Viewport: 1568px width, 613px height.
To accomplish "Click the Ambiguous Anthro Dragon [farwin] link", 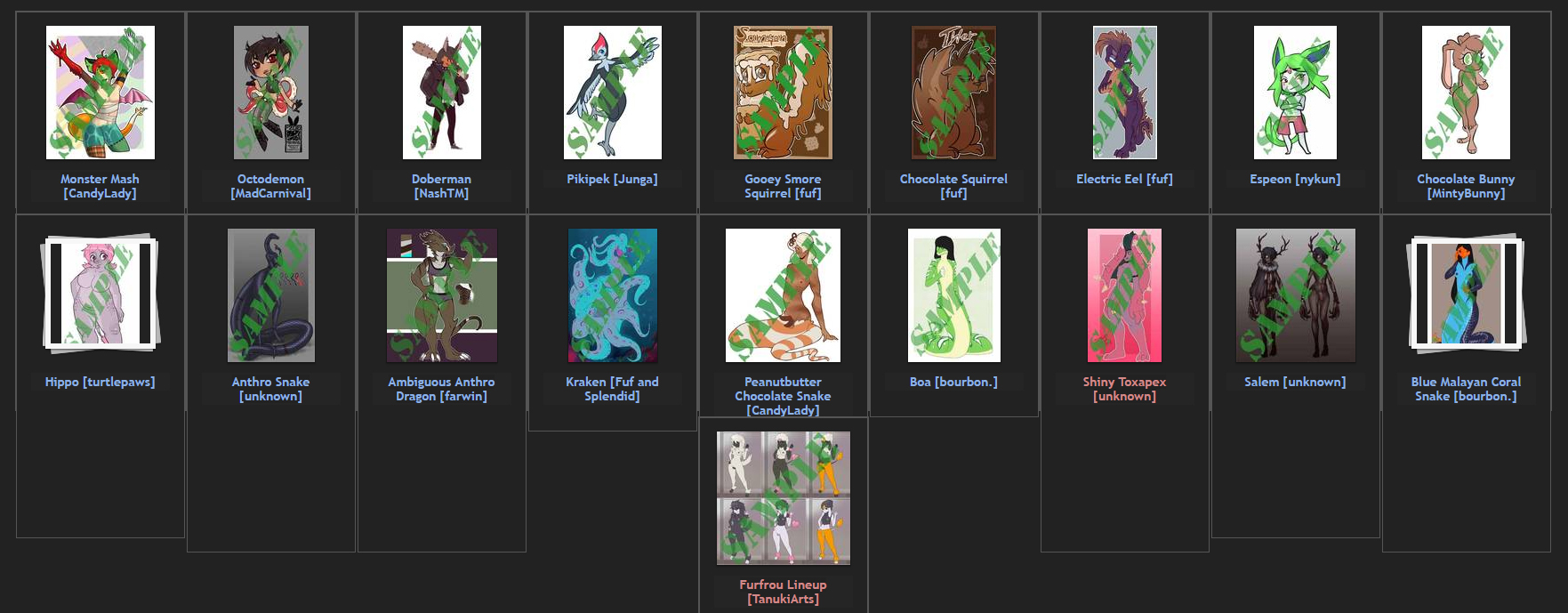I will coord(442,389).
